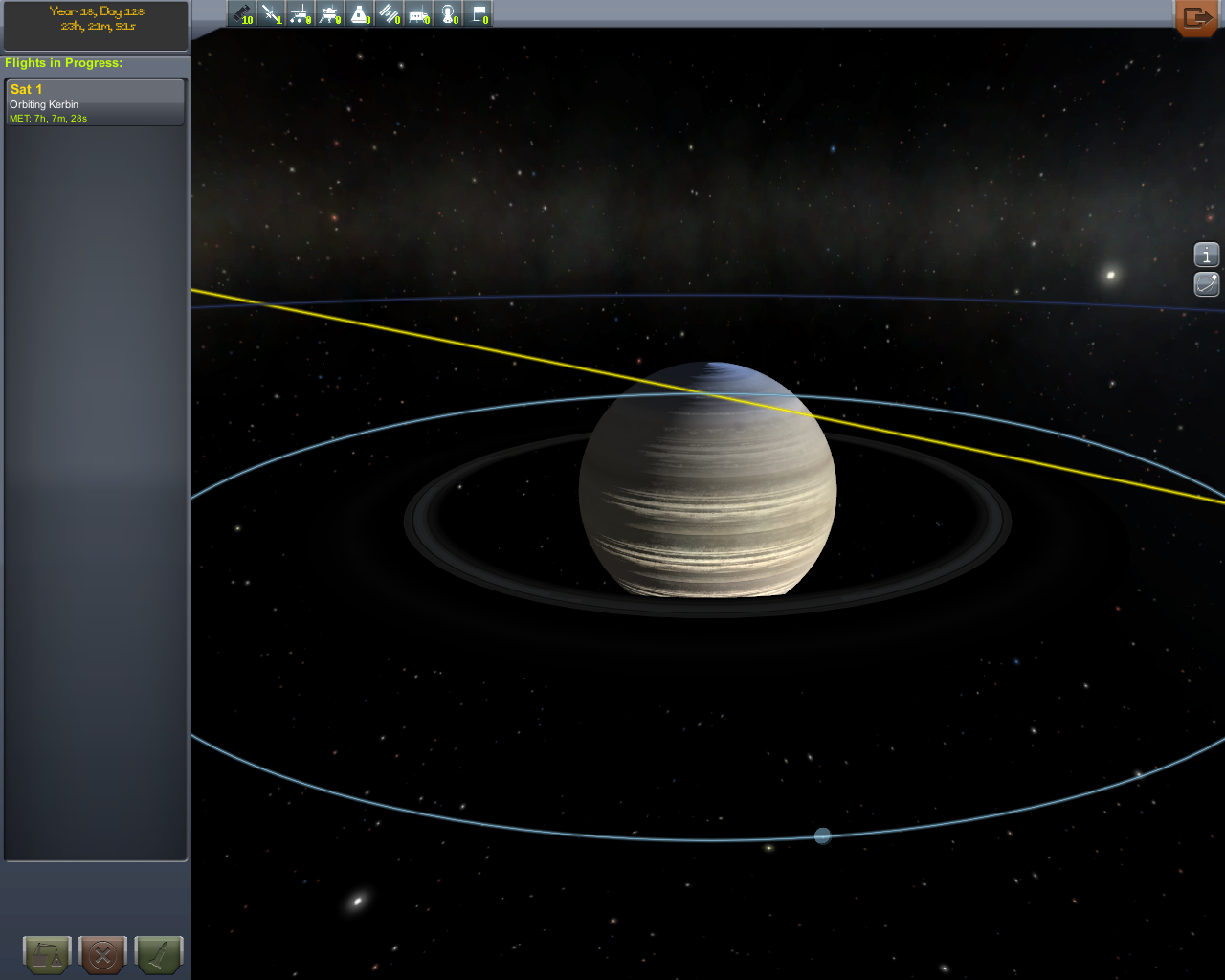
Task: Open the info panel button
Action: point(1207,255)
